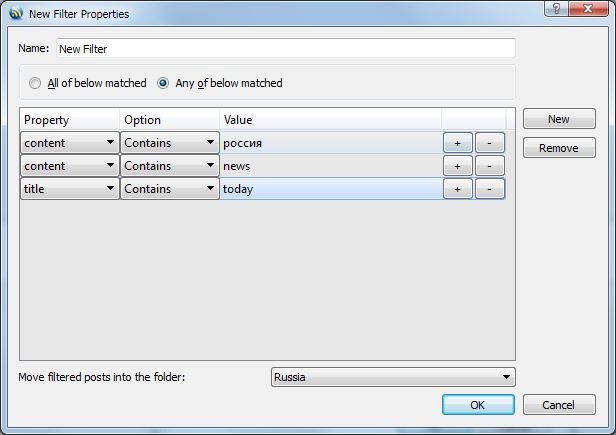Click the filter Name text field
Viewport: 616px width, 435px height.
[285, 48]
